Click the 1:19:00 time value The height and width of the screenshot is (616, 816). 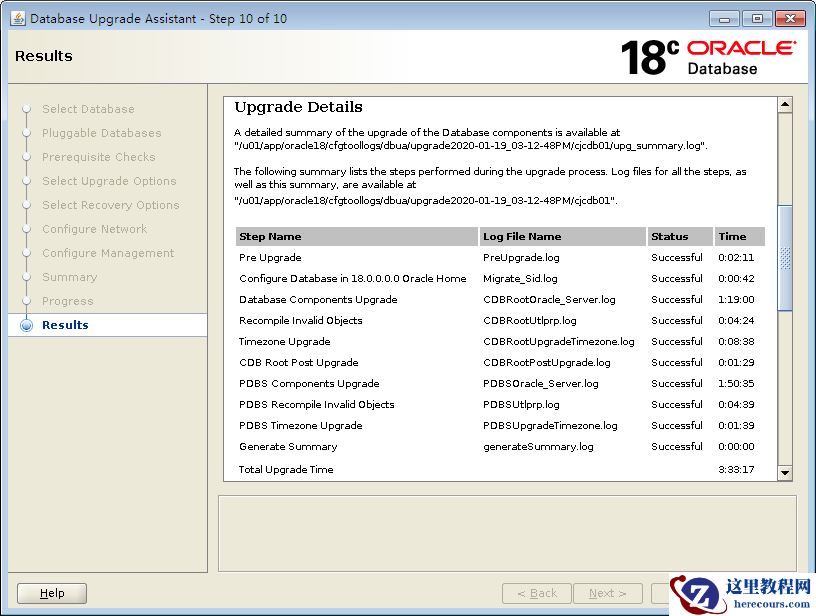[x=736, y=300]
